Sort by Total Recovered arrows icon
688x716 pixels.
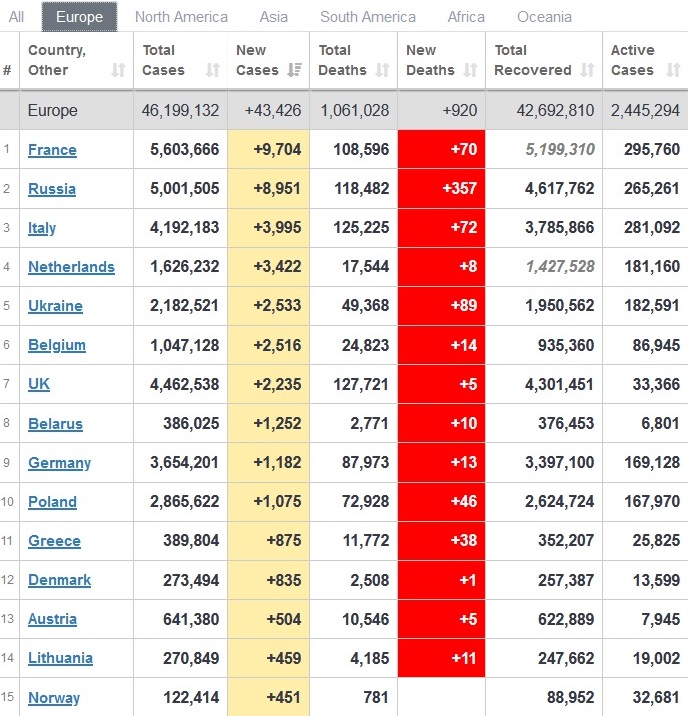[x=587, y=70]
